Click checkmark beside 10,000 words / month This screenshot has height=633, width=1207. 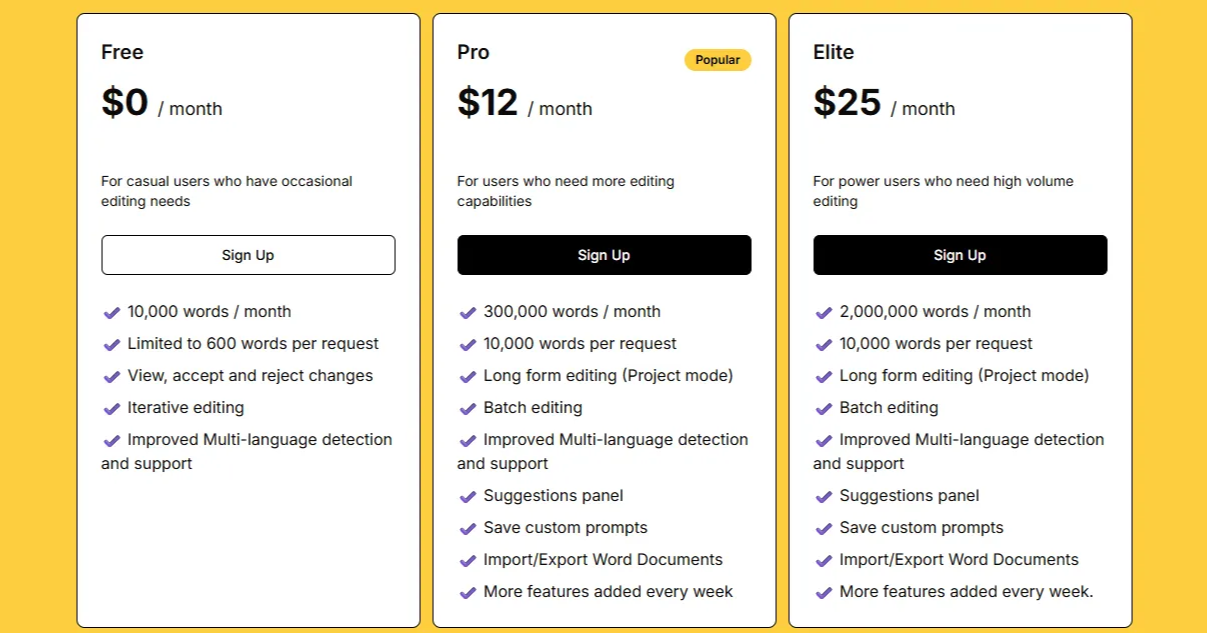(x=112, y=313)
